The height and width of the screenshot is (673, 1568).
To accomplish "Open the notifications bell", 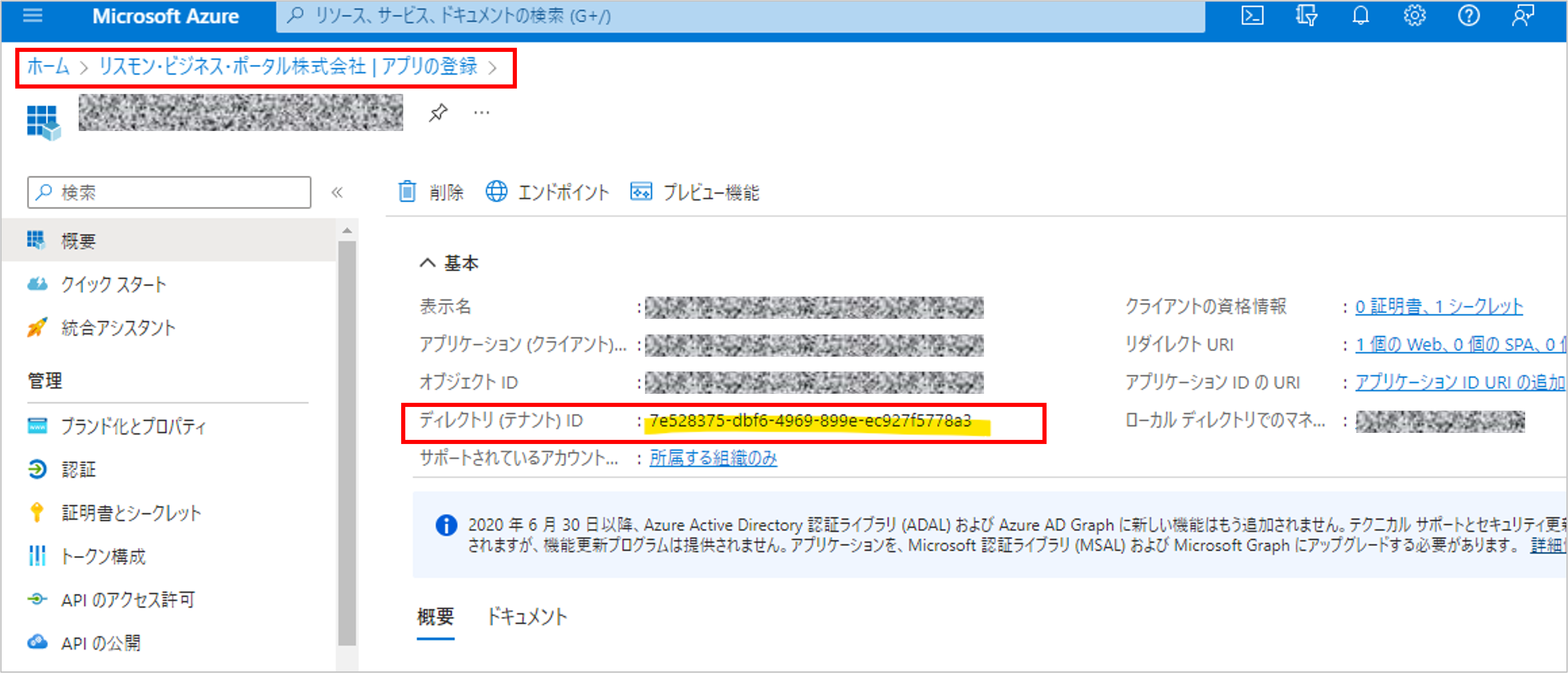I will click(x=1360, y=16).
